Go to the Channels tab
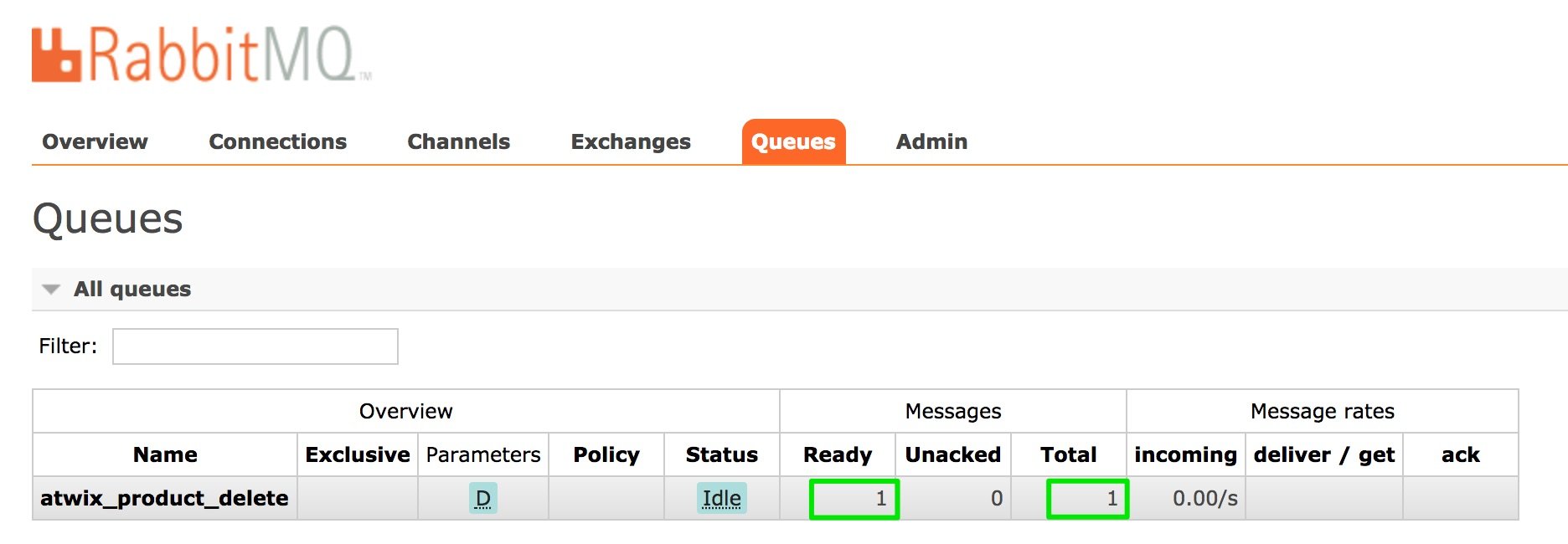The image size is (1568, 544). (458, 141)
